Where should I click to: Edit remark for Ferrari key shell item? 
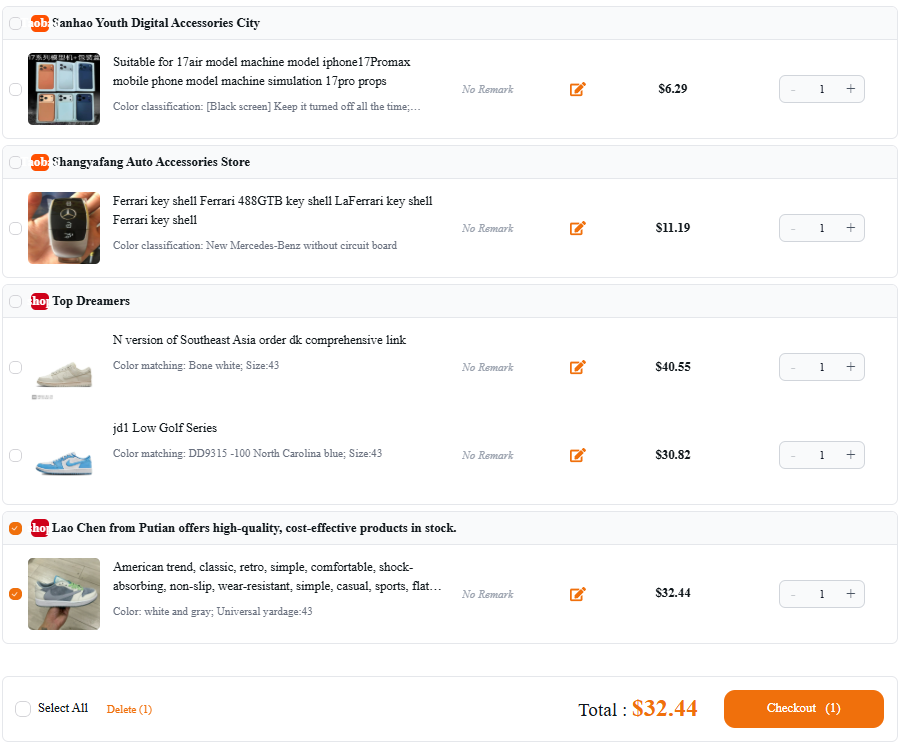pos(577,228)
